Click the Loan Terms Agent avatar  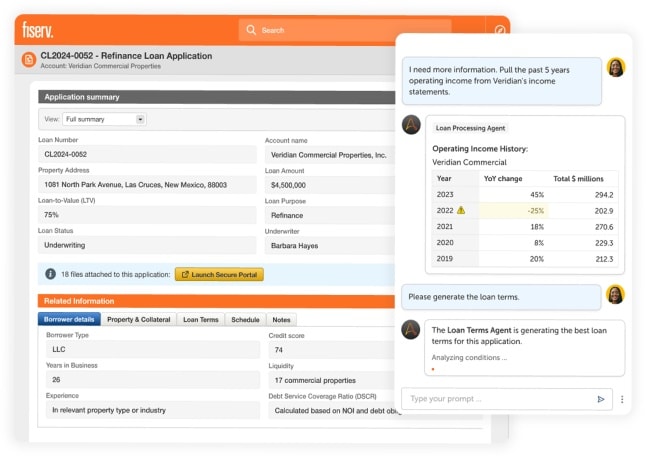411,329
